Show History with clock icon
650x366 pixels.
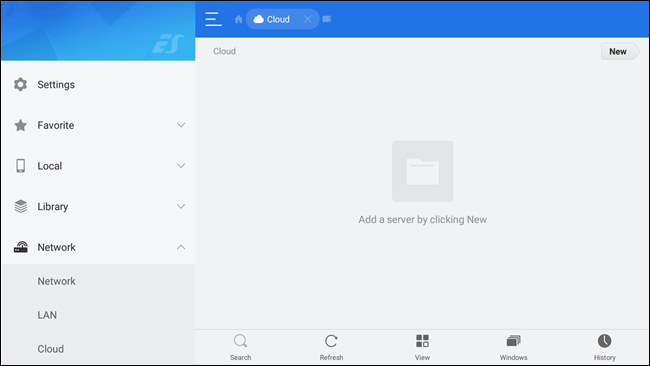[x=604, y=341]
